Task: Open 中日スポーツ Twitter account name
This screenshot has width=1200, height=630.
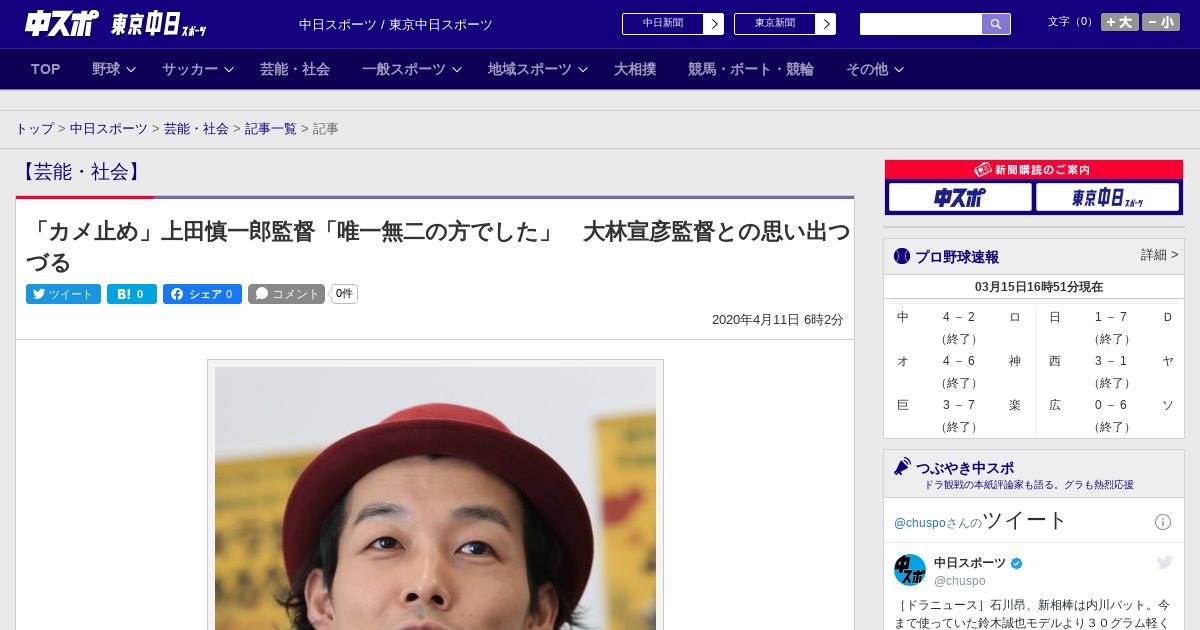Action: [970, 563]
